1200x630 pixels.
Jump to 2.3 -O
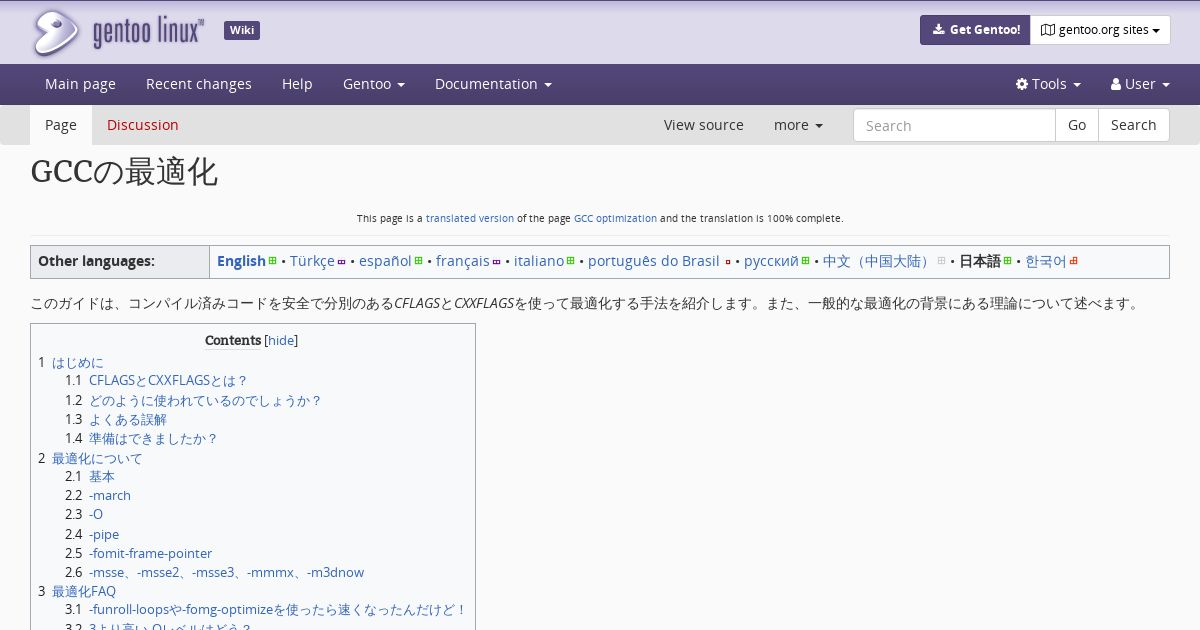96,515
